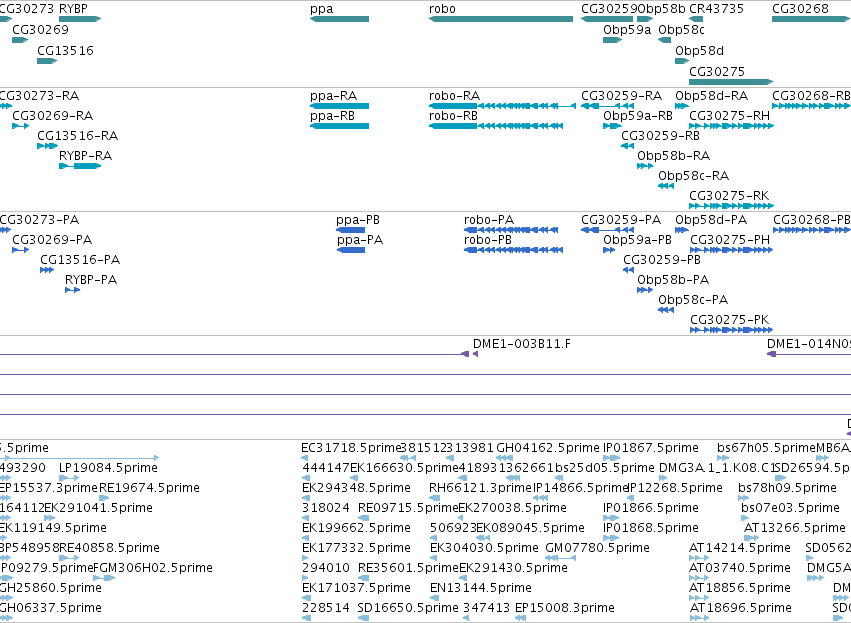Select the robo-RB transcript label
Image resolution: width=851 pixels, height=623 pixels.
click(x=453, y=116)
